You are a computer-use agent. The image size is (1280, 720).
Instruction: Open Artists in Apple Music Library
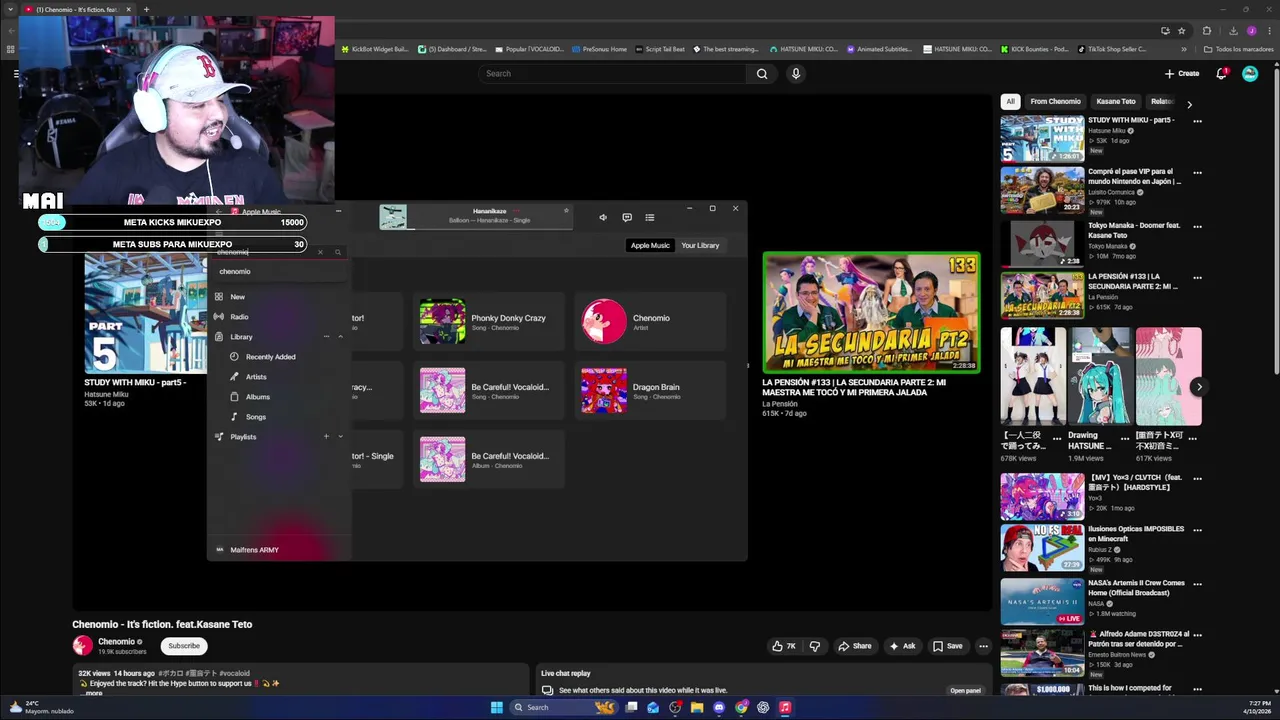point(280,377)
